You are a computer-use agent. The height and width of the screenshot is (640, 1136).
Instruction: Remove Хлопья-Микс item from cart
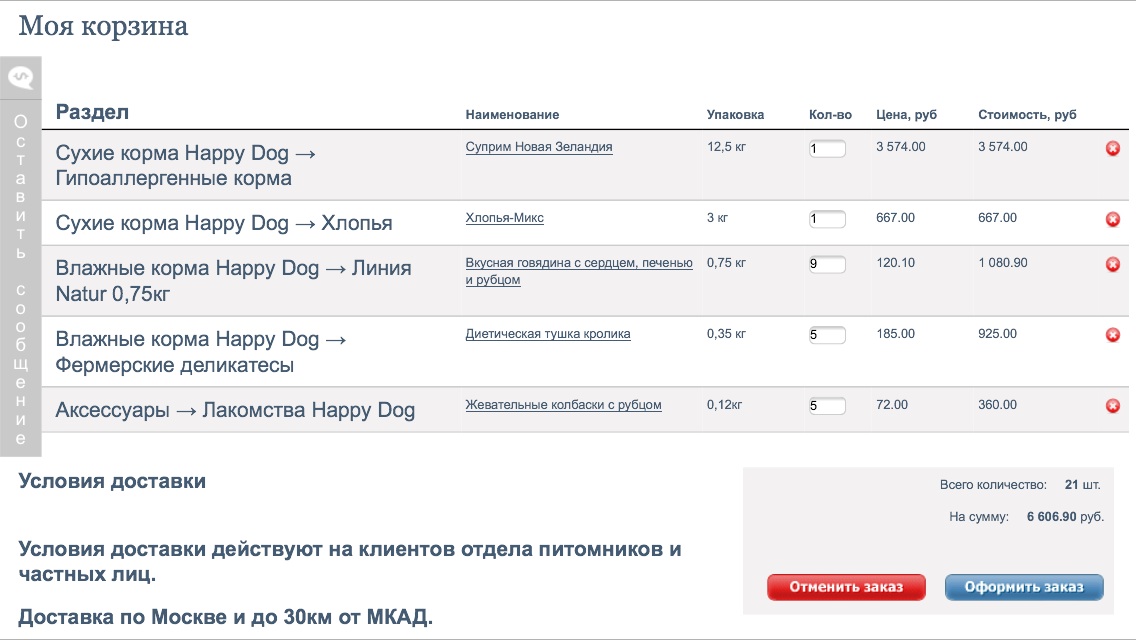1113,220
